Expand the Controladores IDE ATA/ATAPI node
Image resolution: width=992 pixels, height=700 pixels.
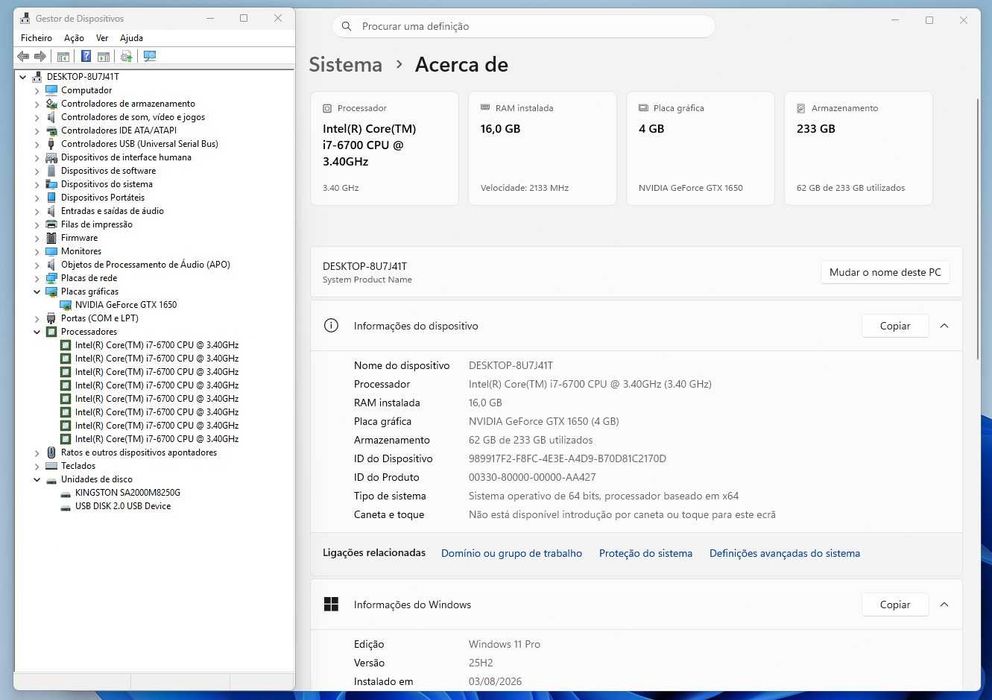click(x=37, y=130)
